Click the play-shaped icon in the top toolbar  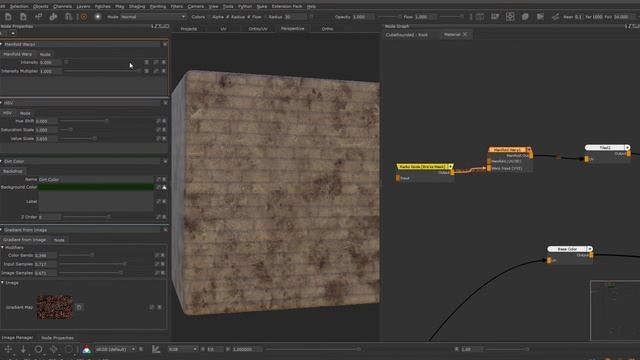click(x=540, y=17)
